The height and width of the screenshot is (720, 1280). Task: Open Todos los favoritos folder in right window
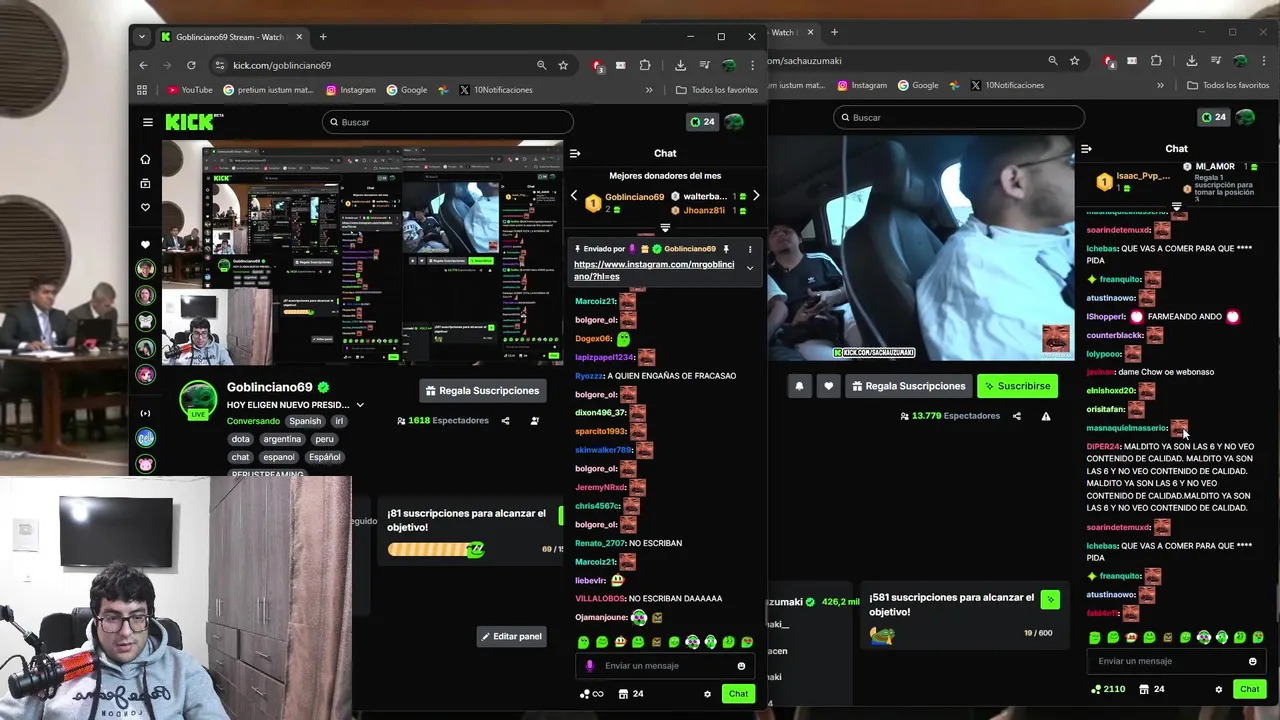[1228, 85]
